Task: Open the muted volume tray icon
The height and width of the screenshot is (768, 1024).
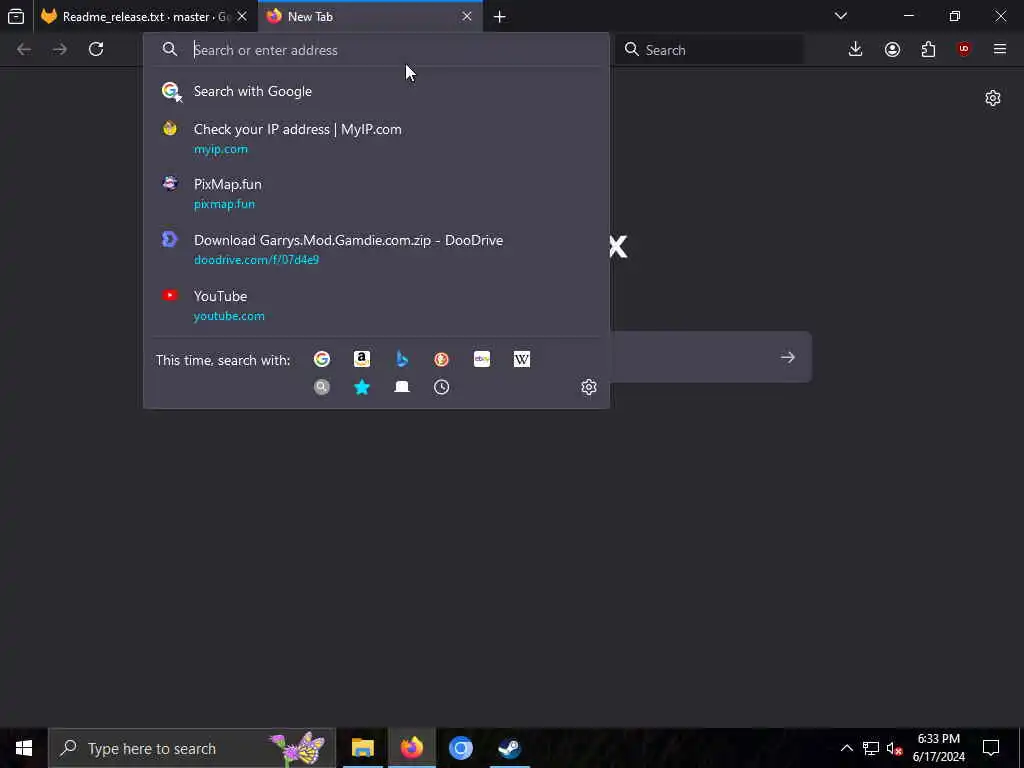Action: [x=895, y=748]
